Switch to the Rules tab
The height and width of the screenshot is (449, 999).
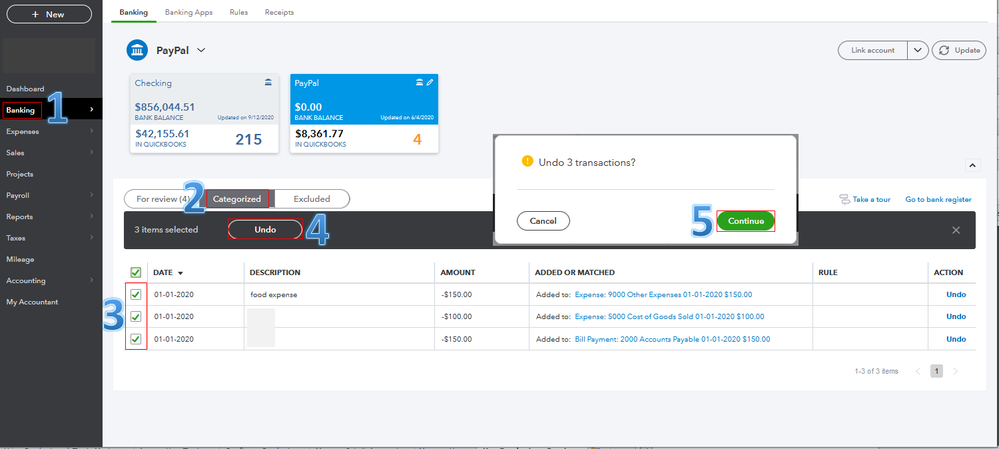(x=239, y=12)
